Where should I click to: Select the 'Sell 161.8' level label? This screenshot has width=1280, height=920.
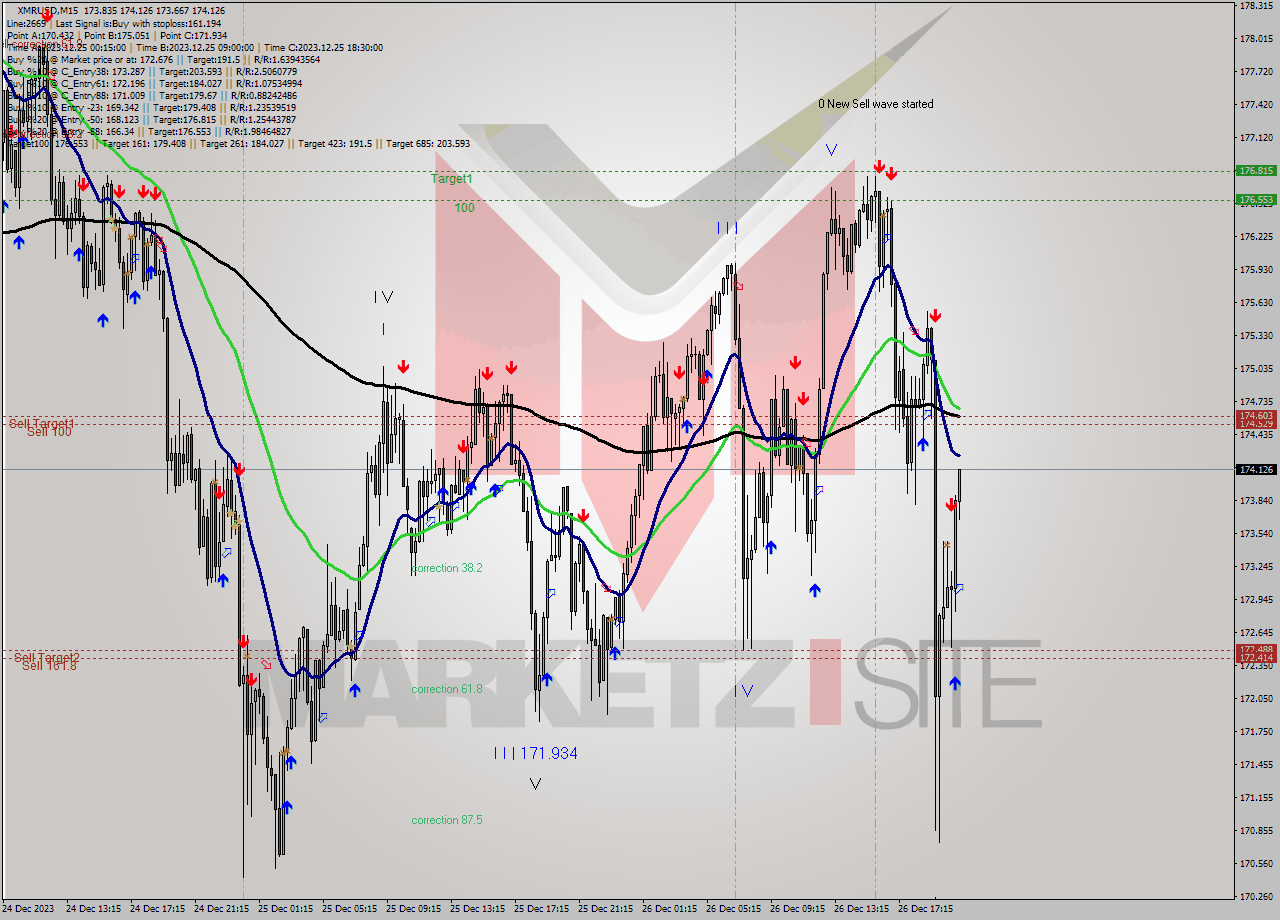[50, 665]
